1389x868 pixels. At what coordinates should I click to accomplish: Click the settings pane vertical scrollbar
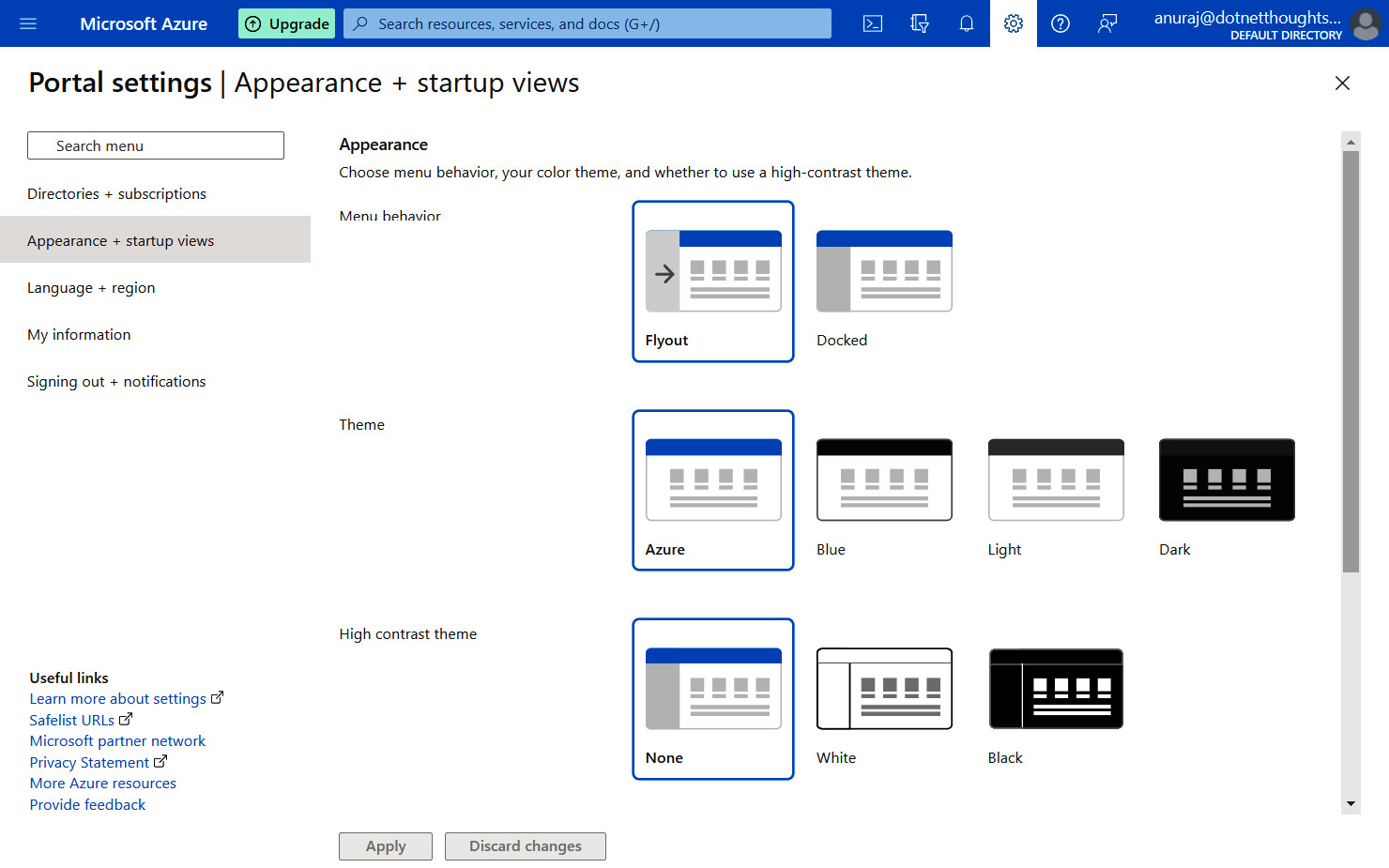[x=1351, y=361]
